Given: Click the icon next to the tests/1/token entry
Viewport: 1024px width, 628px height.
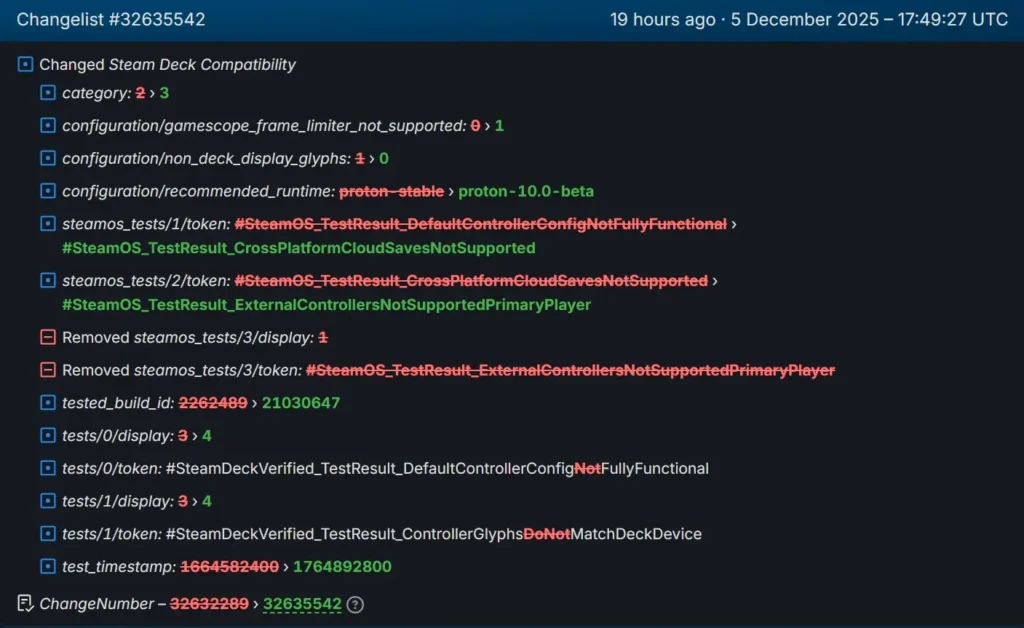Looking at the screenshot, I should pos(47,533).
